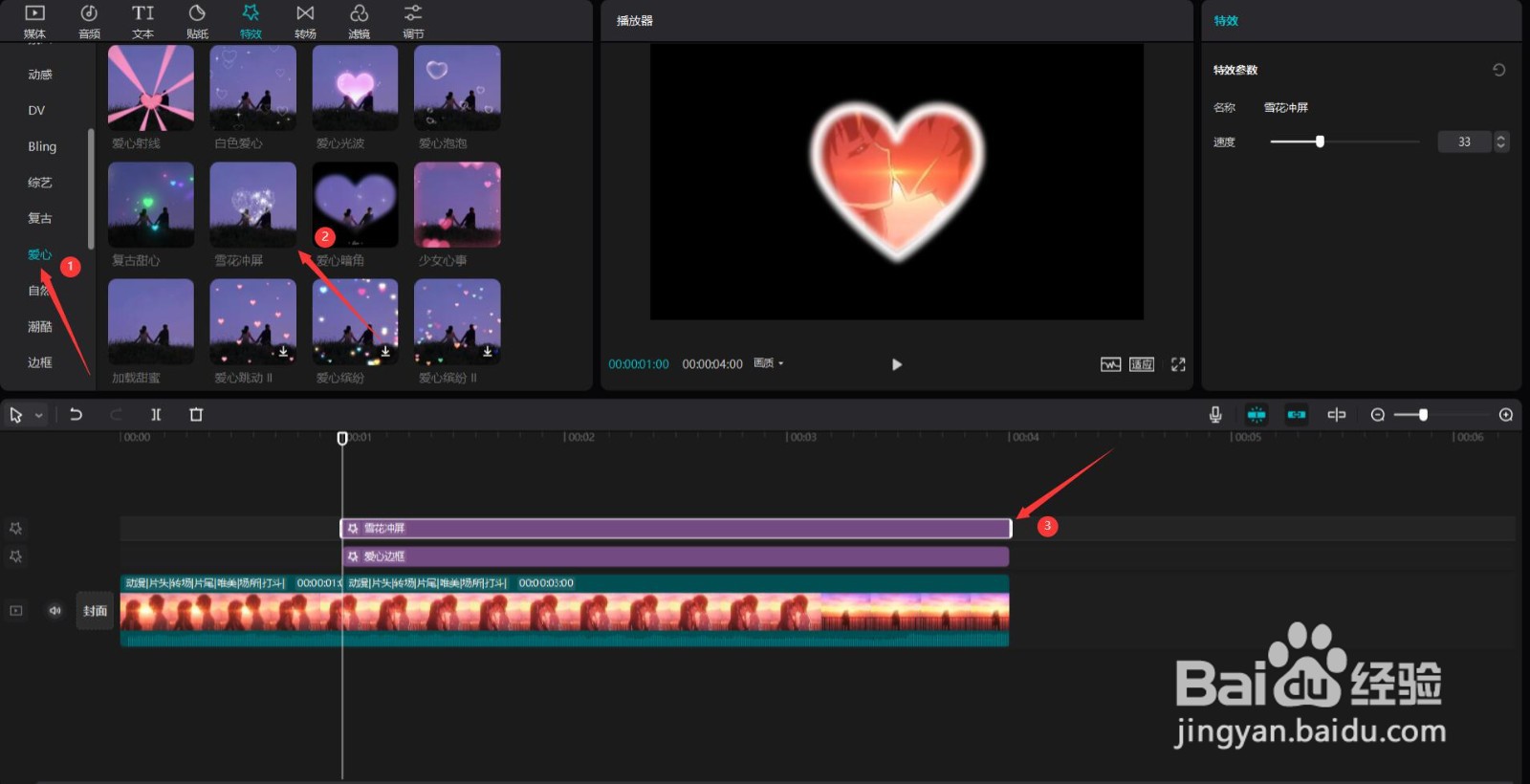This screenshot has width=1530, height=784.
Task: Choose the 少女心事 effect thumbnail
Action: [x=457, y=205]
